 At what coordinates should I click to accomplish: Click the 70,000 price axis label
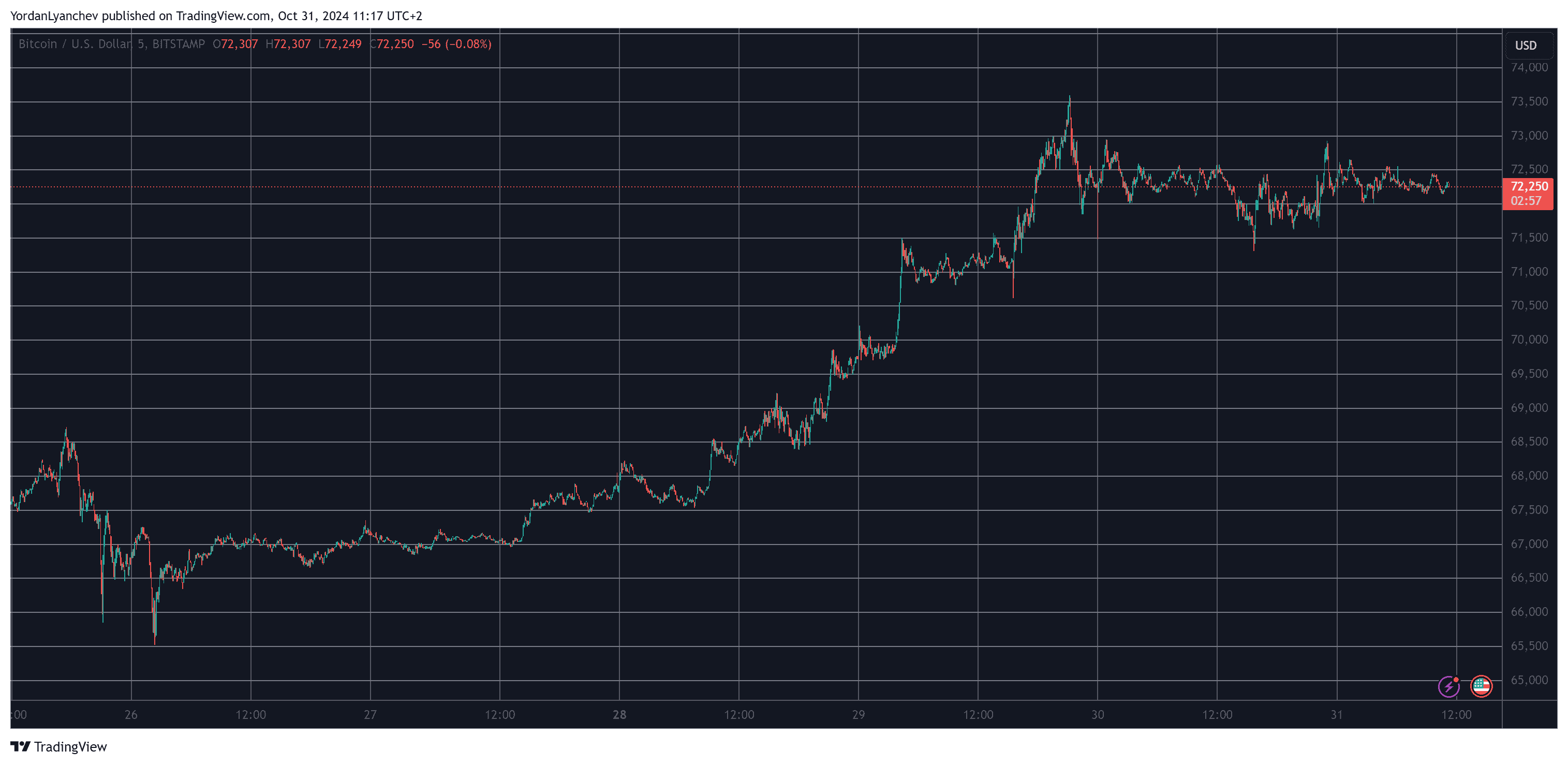pyautogui.click(x=1529, y=340)
